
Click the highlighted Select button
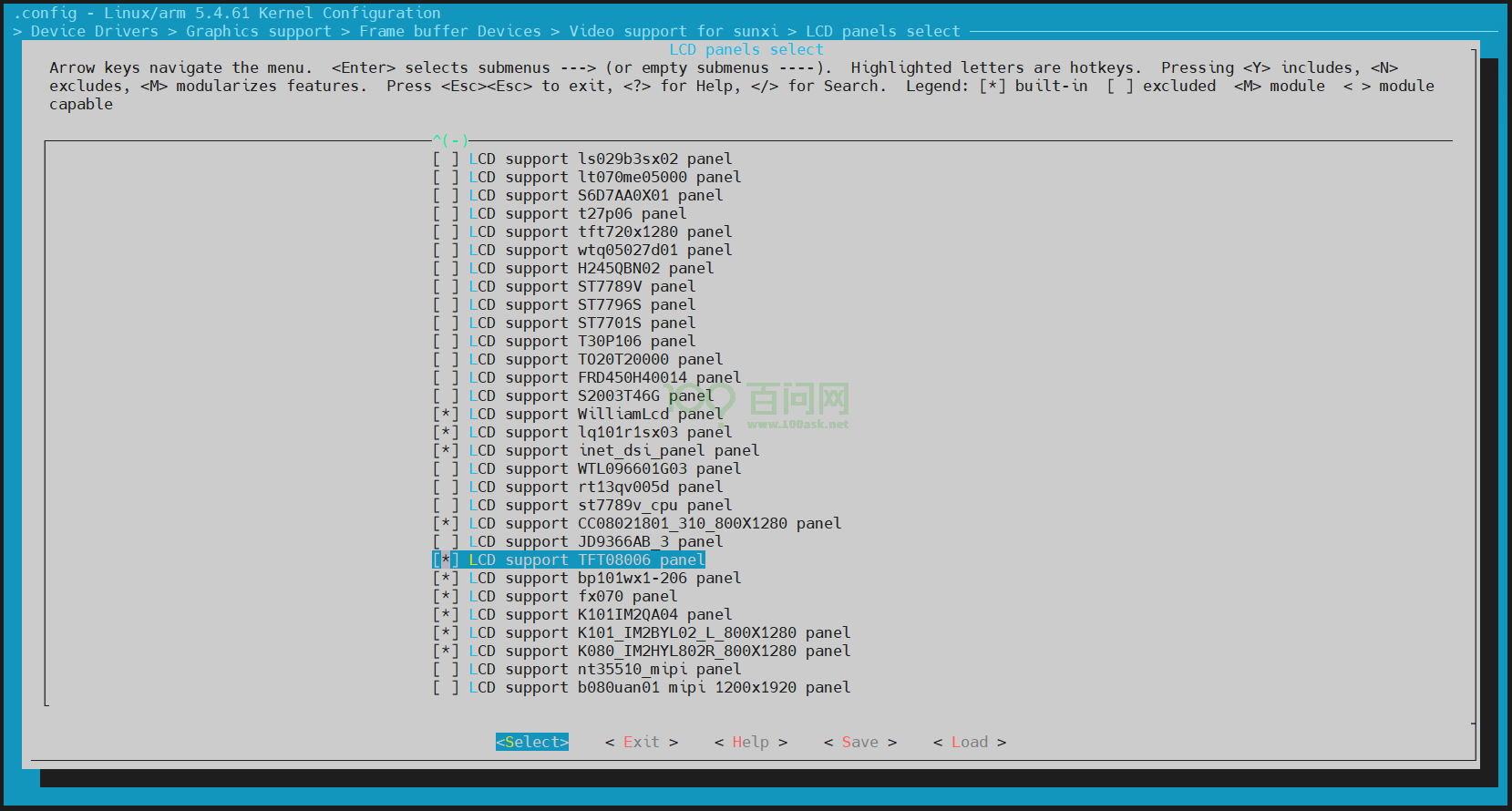tap(531, 742)
